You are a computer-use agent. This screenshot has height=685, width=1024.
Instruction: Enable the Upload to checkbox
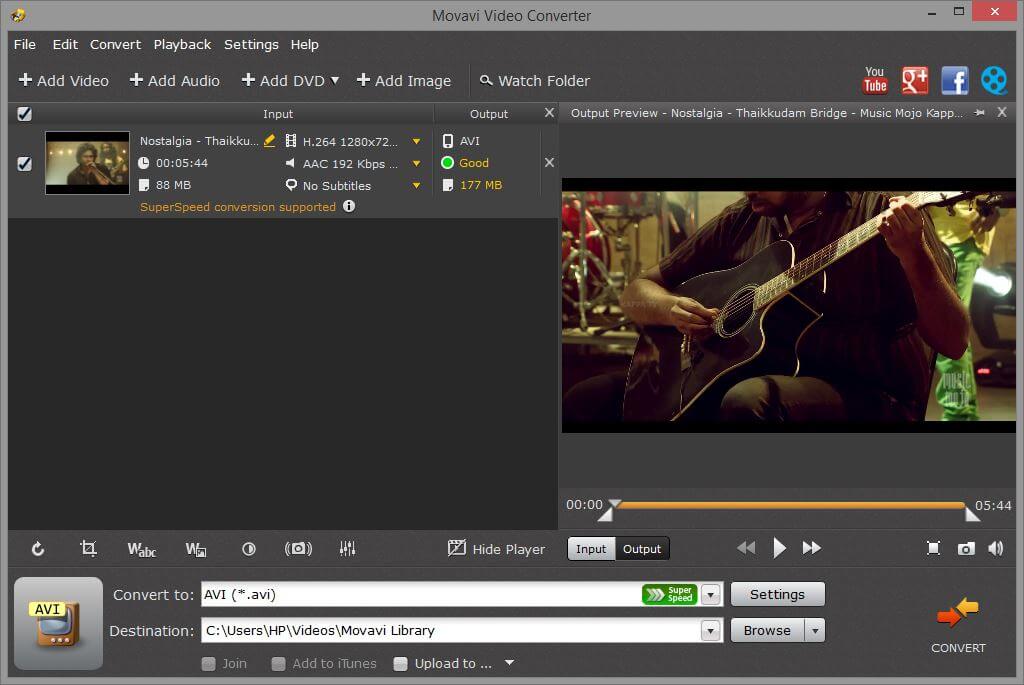(x=401, y=663)
